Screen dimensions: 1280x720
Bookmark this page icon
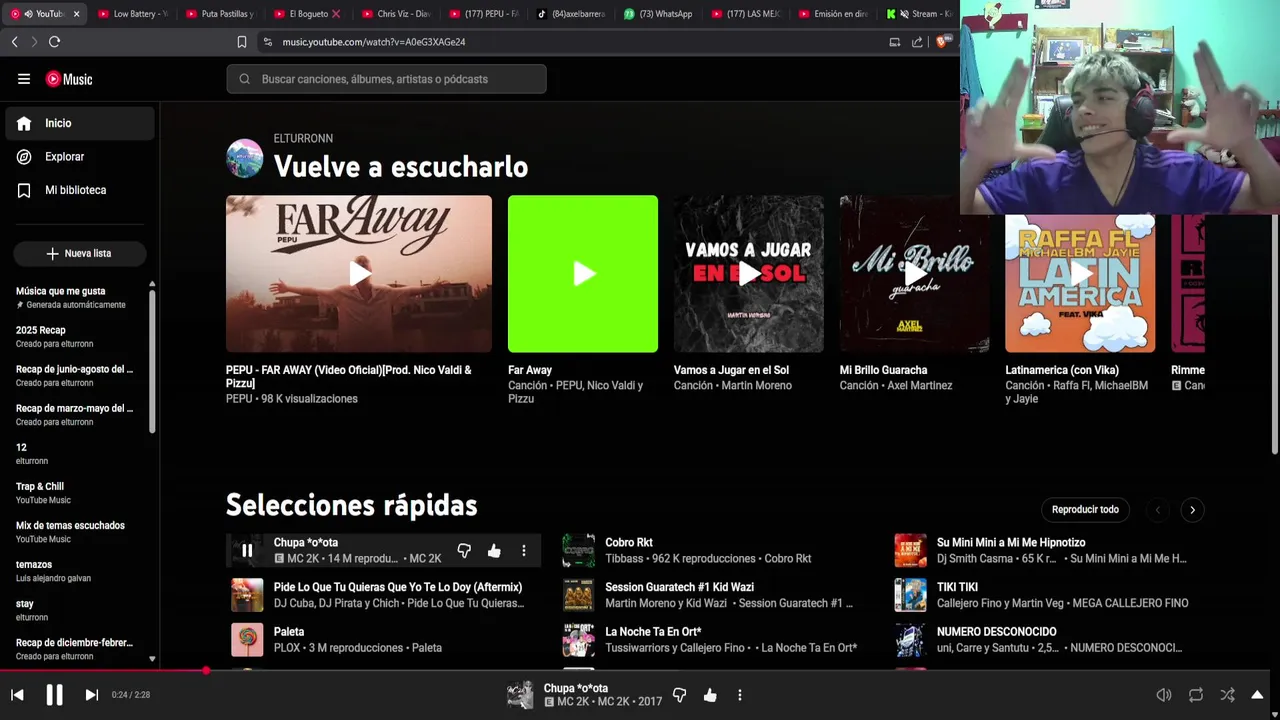click(242, 42)
